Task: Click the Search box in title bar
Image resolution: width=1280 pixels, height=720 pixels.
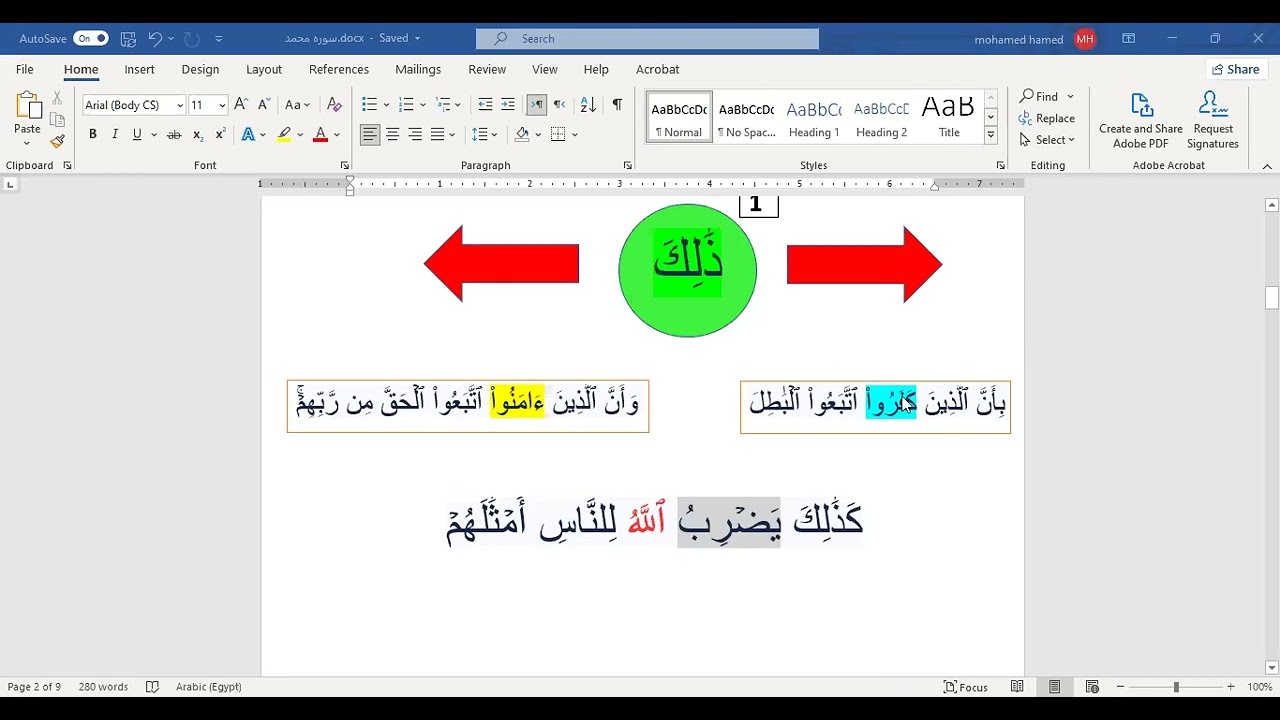Action: (647, 39)
